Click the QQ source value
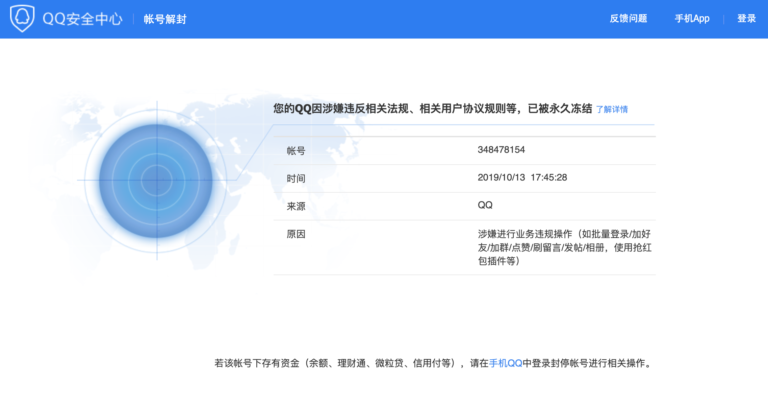 (485, 205)
